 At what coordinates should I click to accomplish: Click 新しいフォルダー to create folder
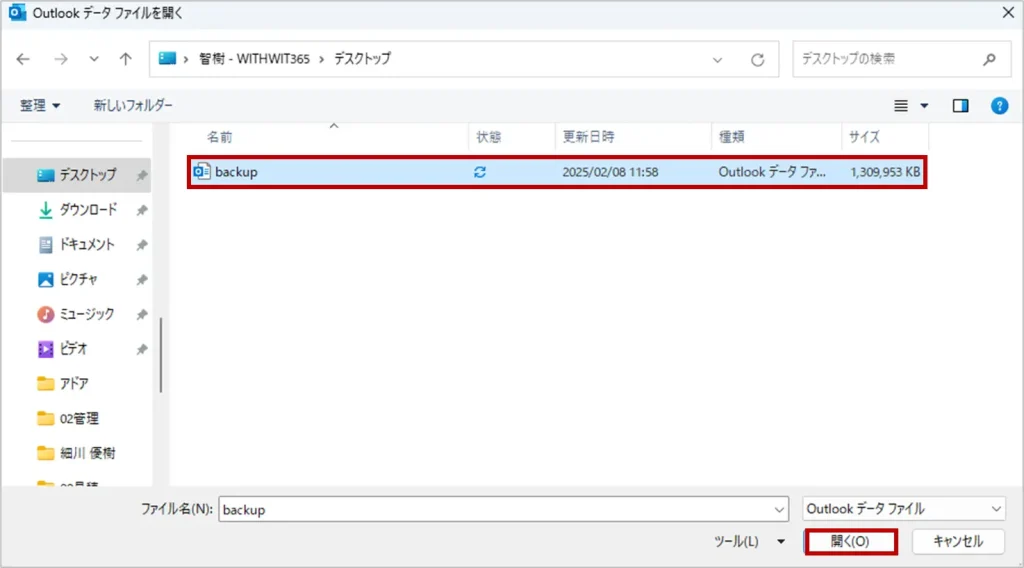click(133, 106)
